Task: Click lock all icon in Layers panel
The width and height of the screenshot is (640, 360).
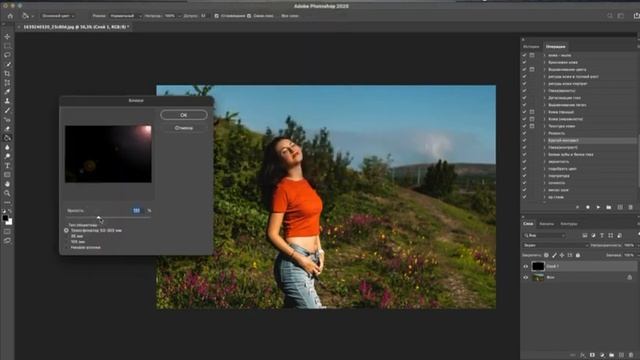Action: coord(578,255)
